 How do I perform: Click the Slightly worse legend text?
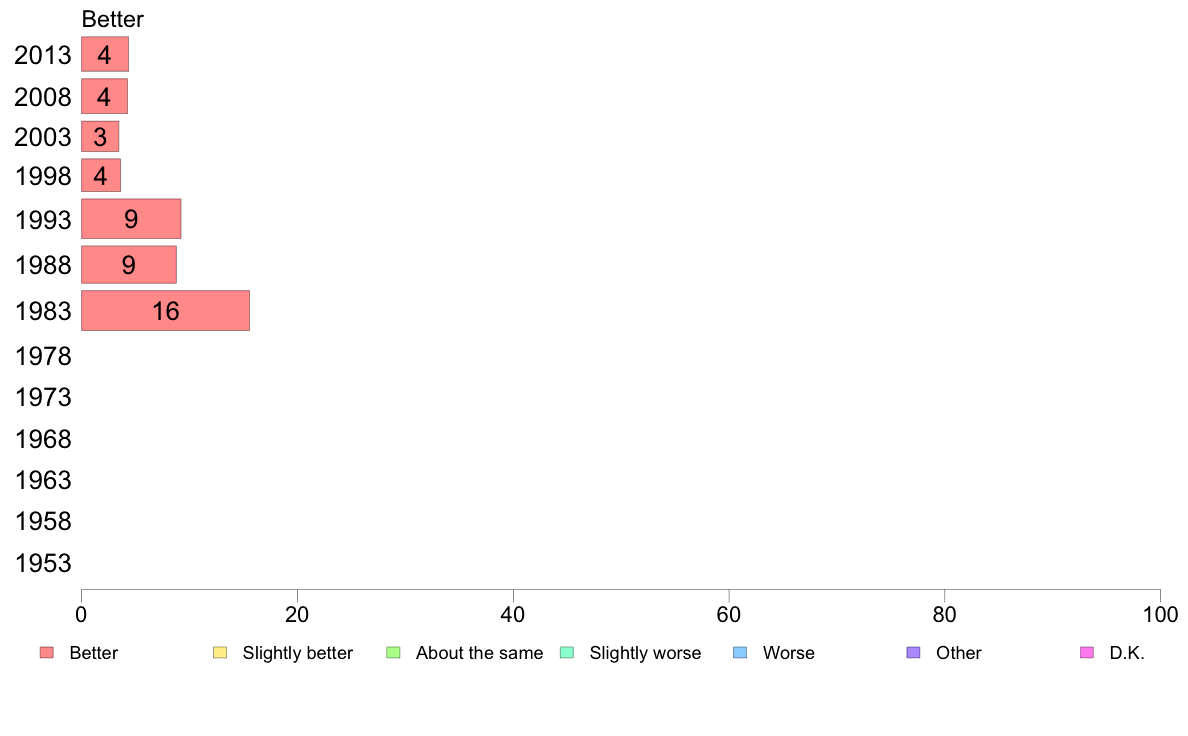(x=646, y=653)
